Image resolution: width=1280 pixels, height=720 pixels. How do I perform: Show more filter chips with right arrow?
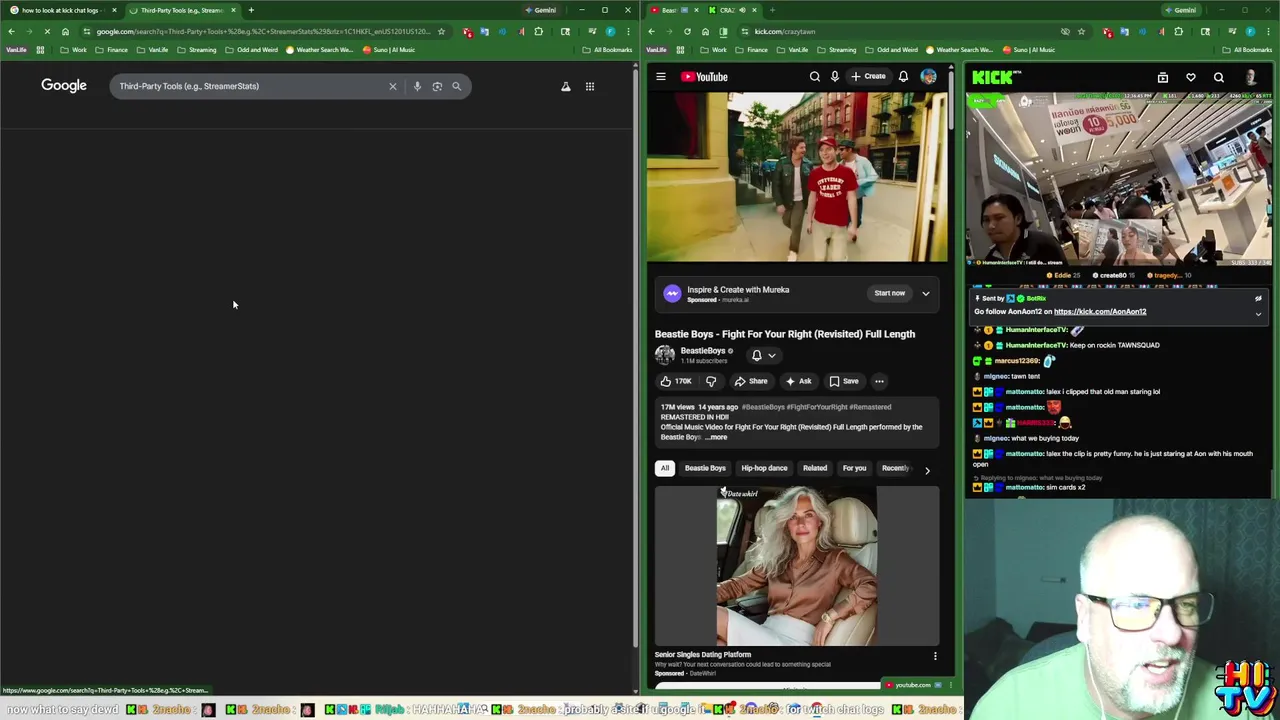[927, 469]
